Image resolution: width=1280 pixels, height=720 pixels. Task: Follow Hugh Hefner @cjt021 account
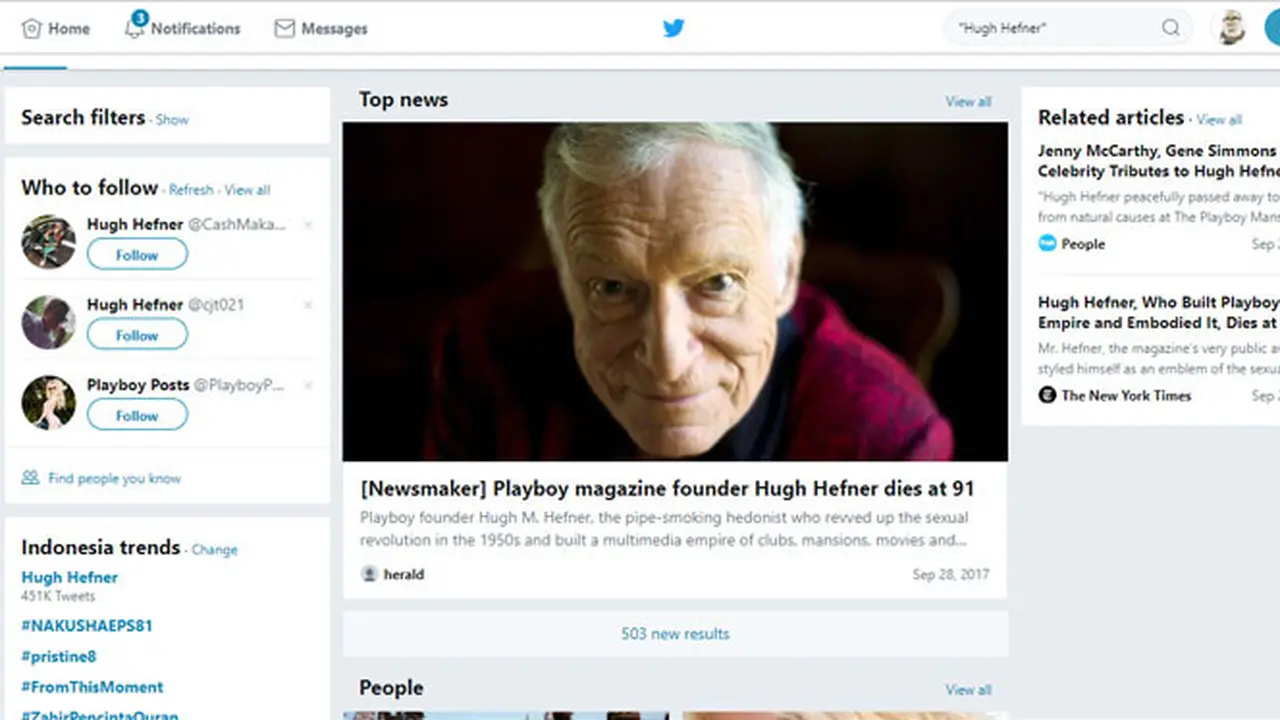137,335
